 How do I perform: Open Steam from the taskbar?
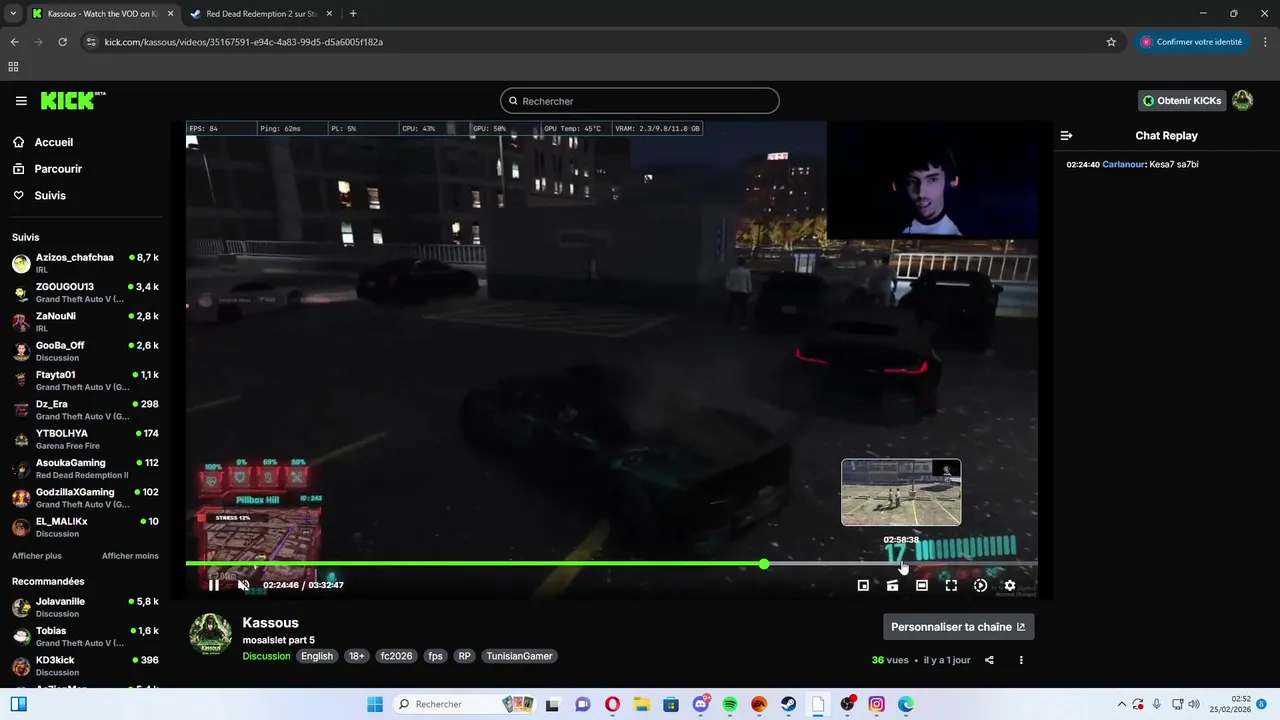[x=788, y=704]
